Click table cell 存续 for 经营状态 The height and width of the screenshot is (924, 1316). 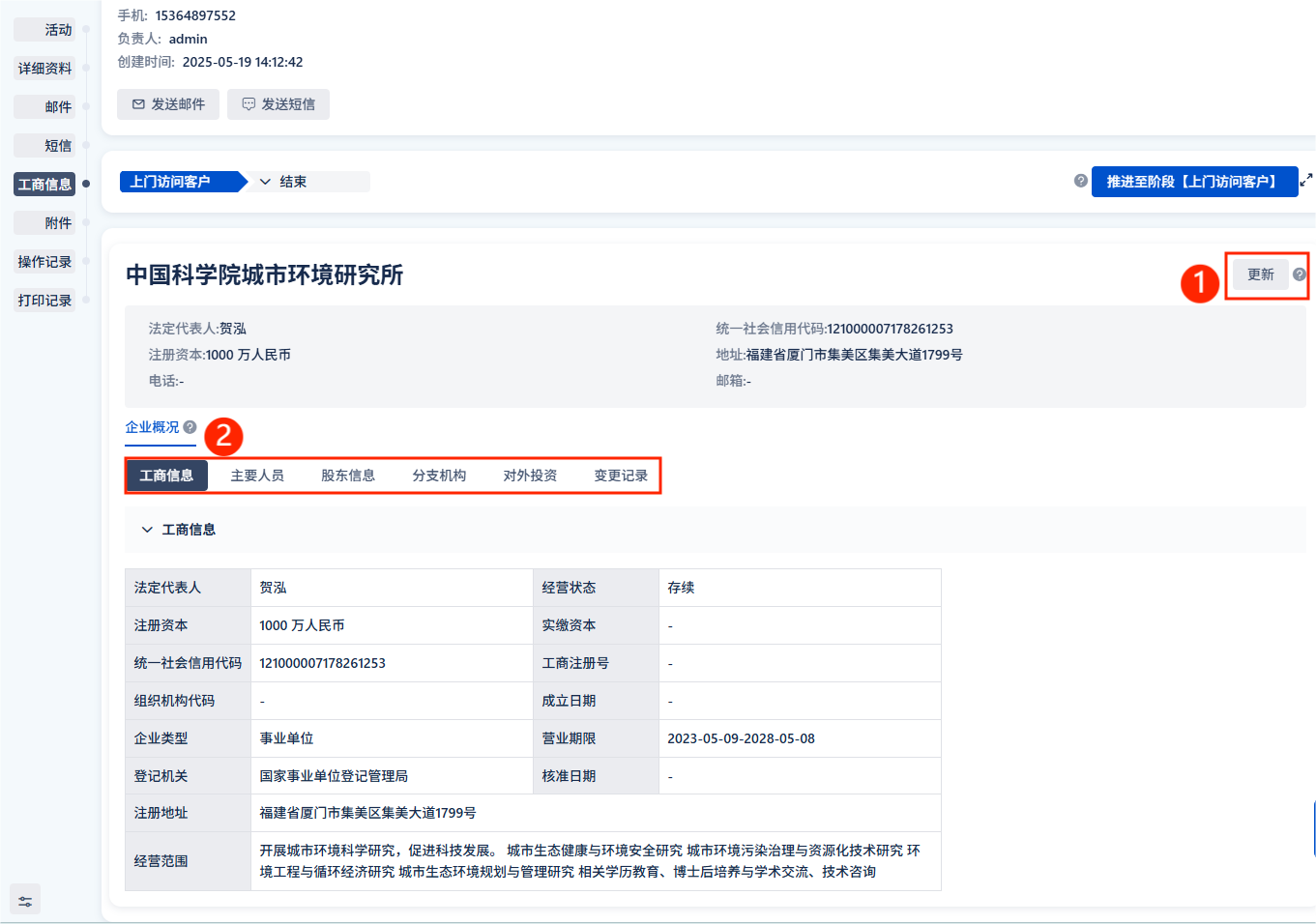click(800, 588)
